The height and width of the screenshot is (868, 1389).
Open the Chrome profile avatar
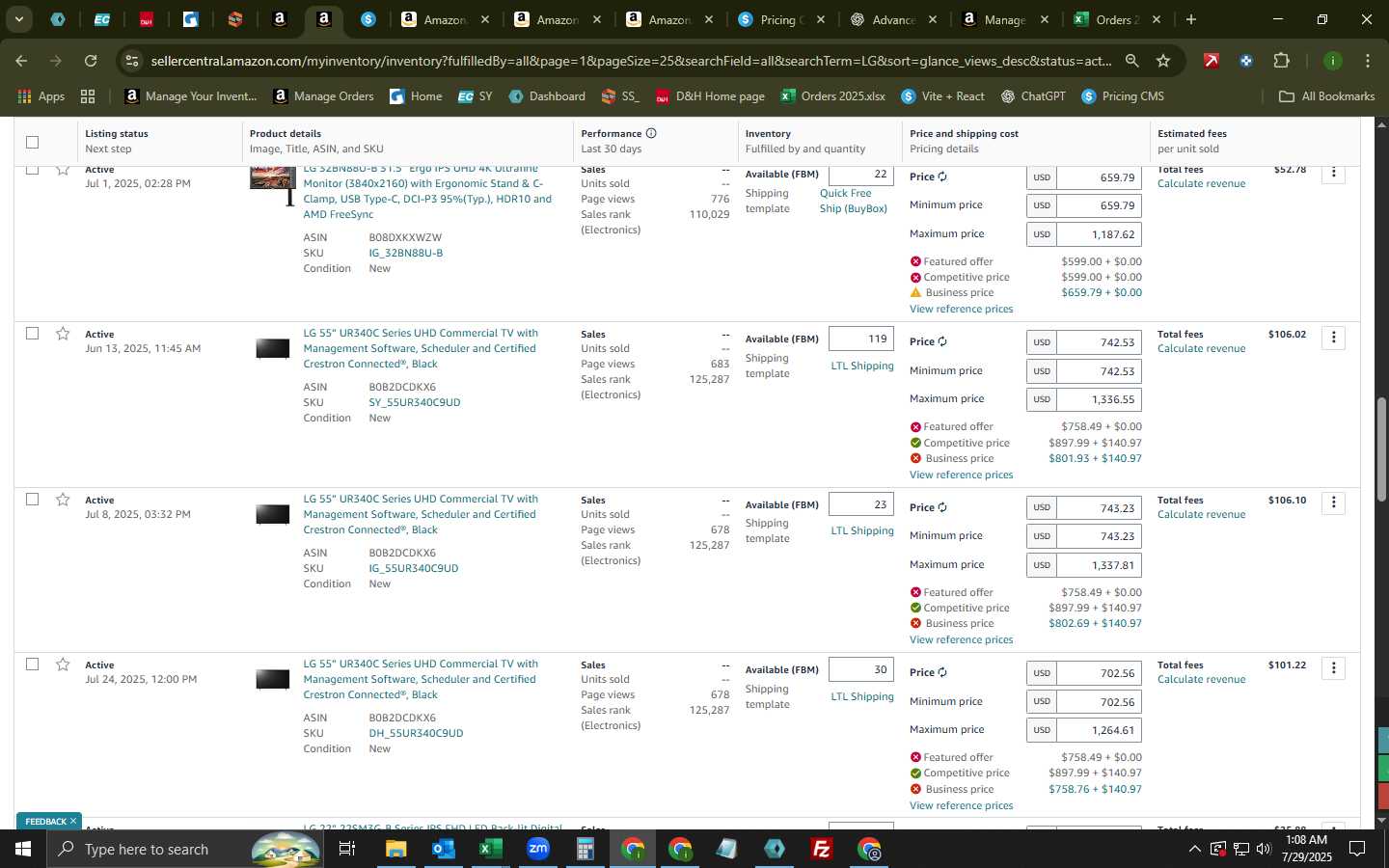pos(1332,61)
